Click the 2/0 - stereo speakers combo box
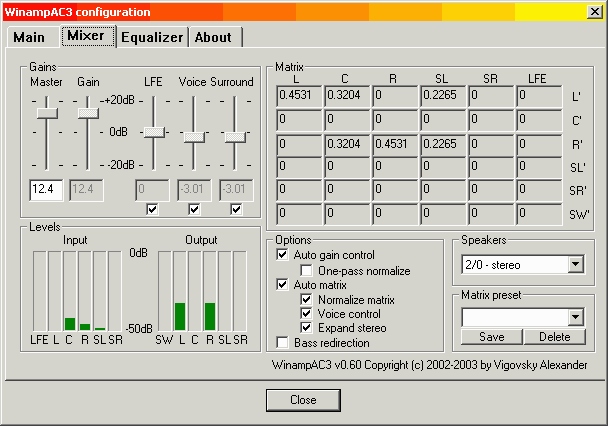608x426 pixels. coord(523,265)
